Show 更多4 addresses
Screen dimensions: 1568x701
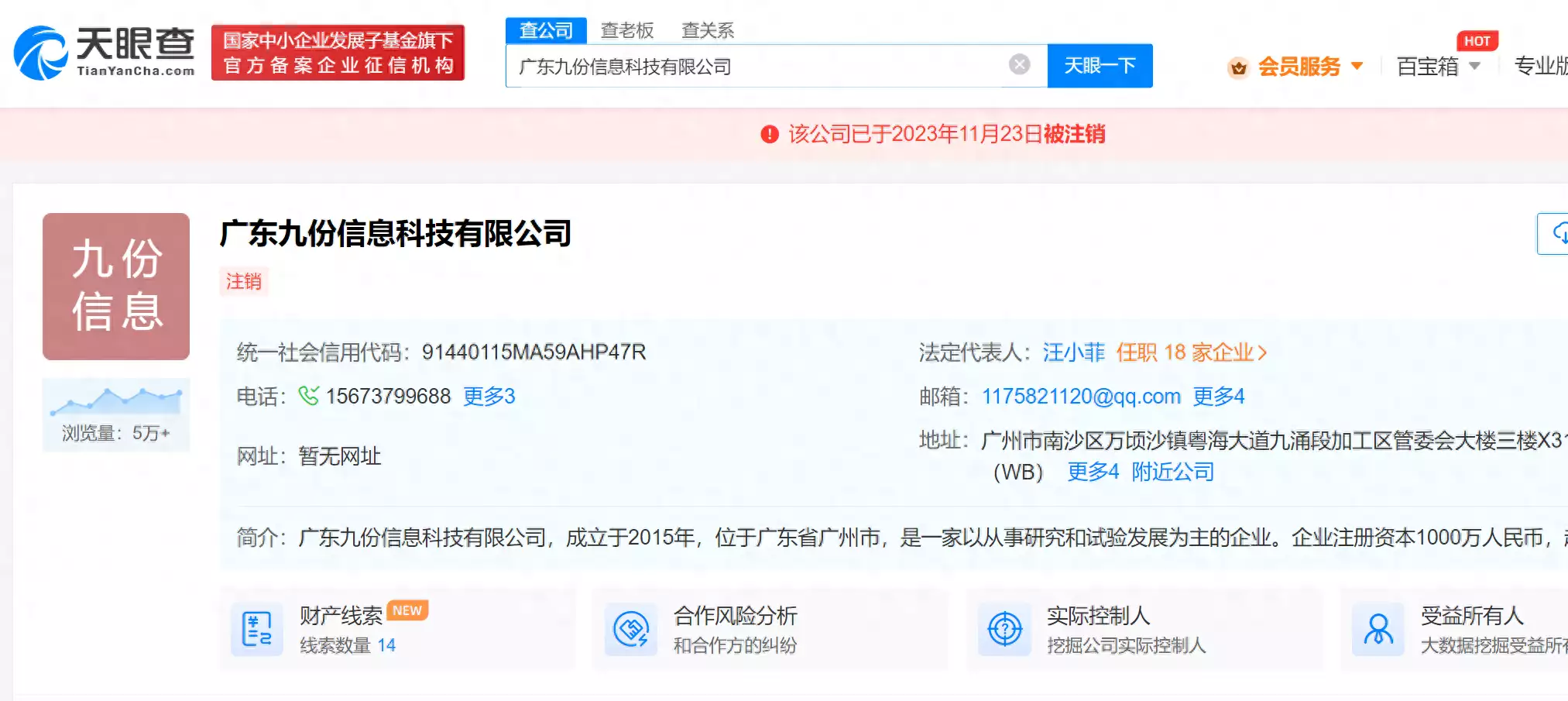coord(1093,471)
